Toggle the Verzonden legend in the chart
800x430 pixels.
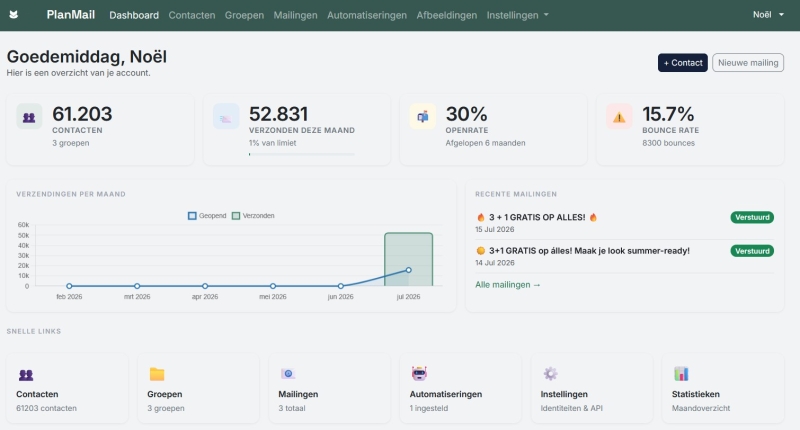coord(253,216)
